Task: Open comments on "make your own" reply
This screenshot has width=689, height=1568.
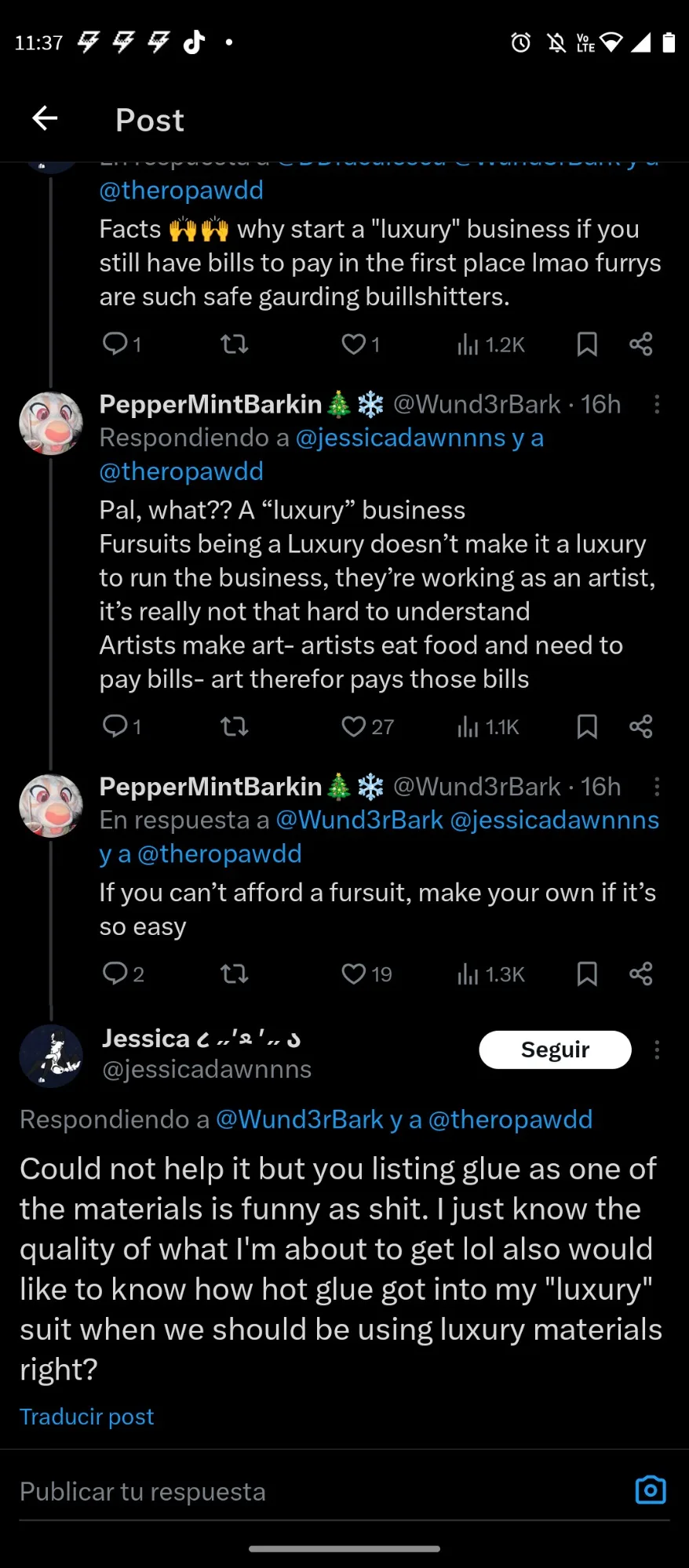Action: (115, 974)
